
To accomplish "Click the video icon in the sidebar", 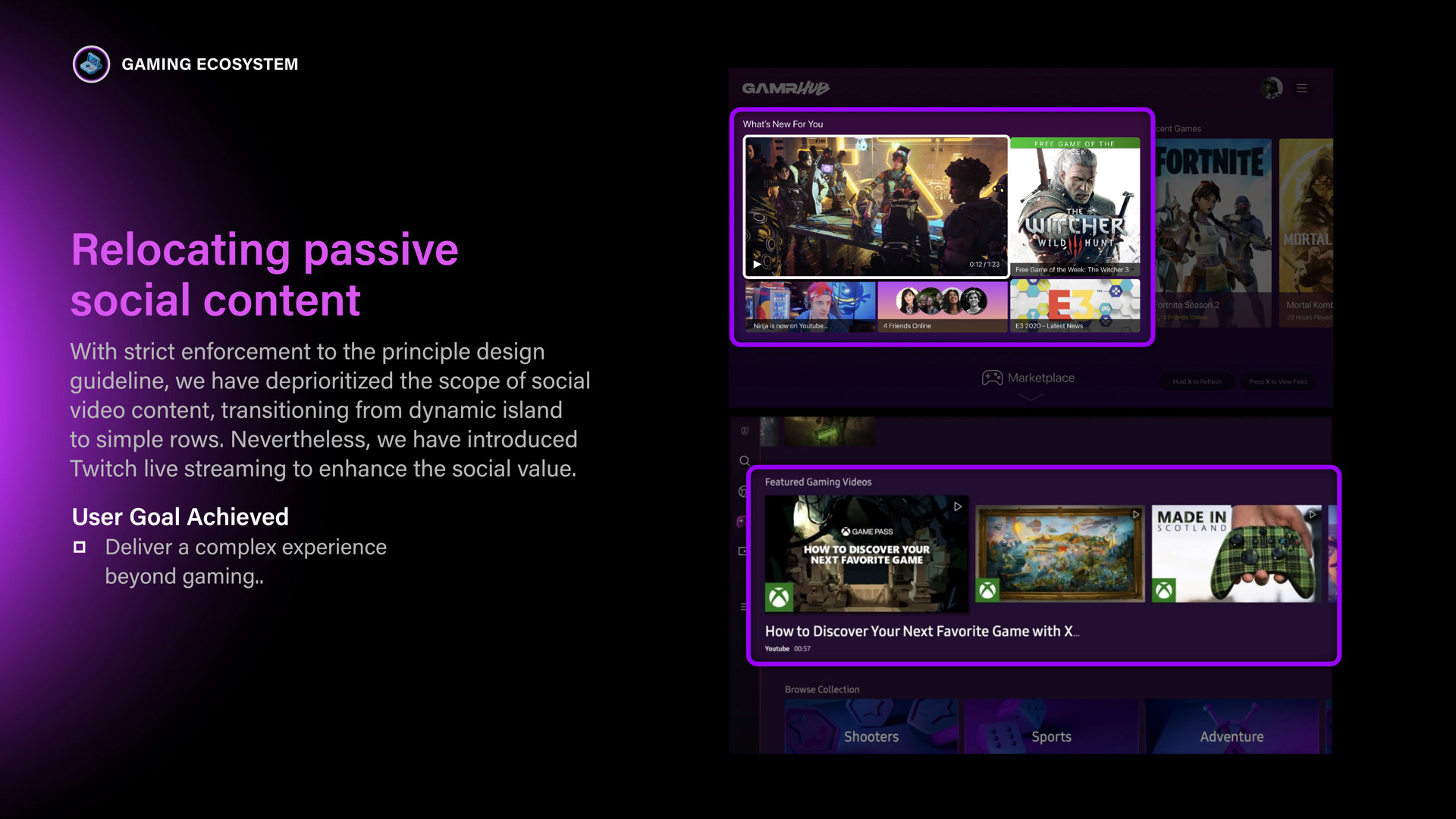I will click(742, 551).
